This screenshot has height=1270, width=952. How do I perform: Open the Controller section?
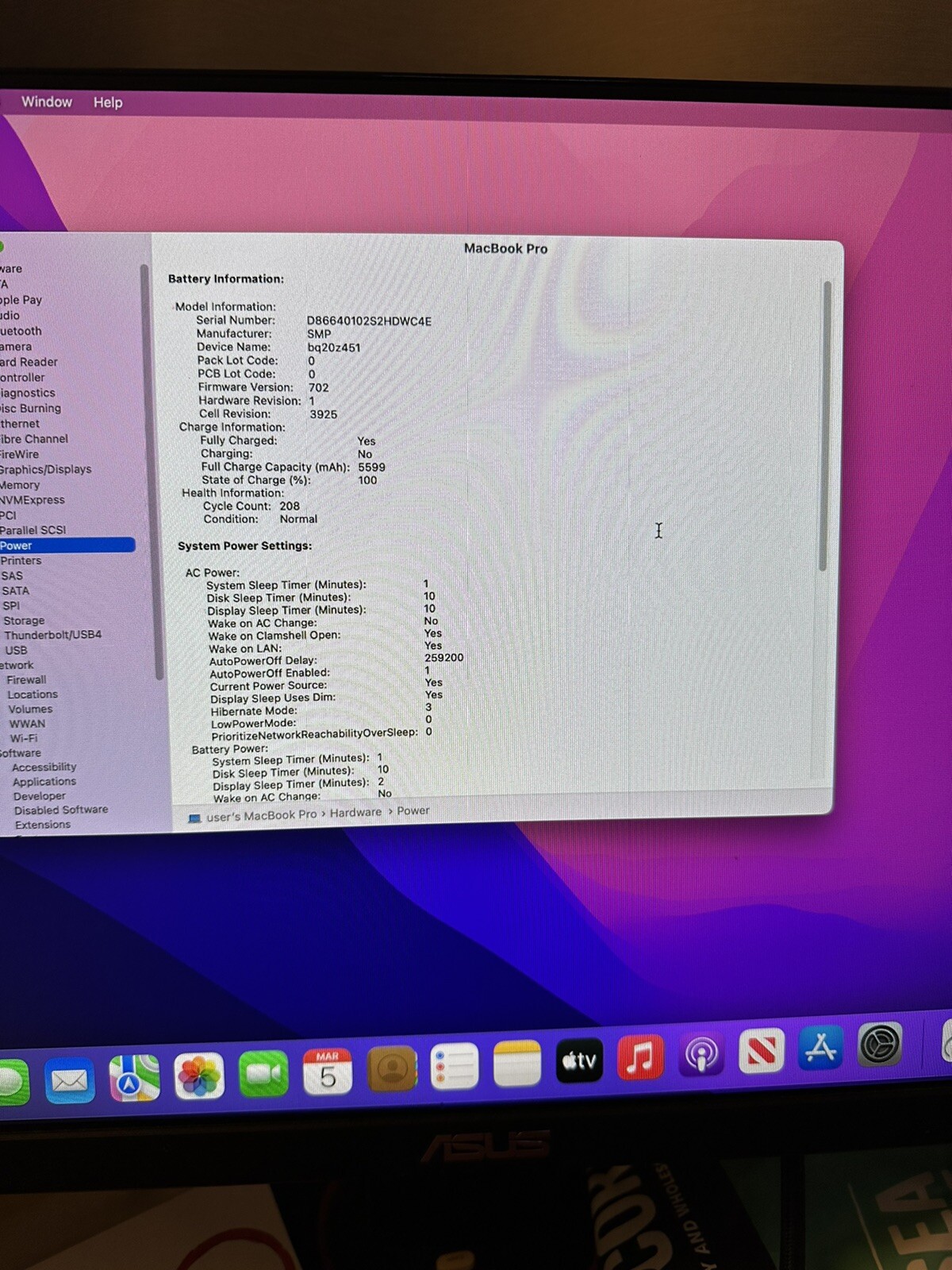pyautogui.click(x=22, y=378)
